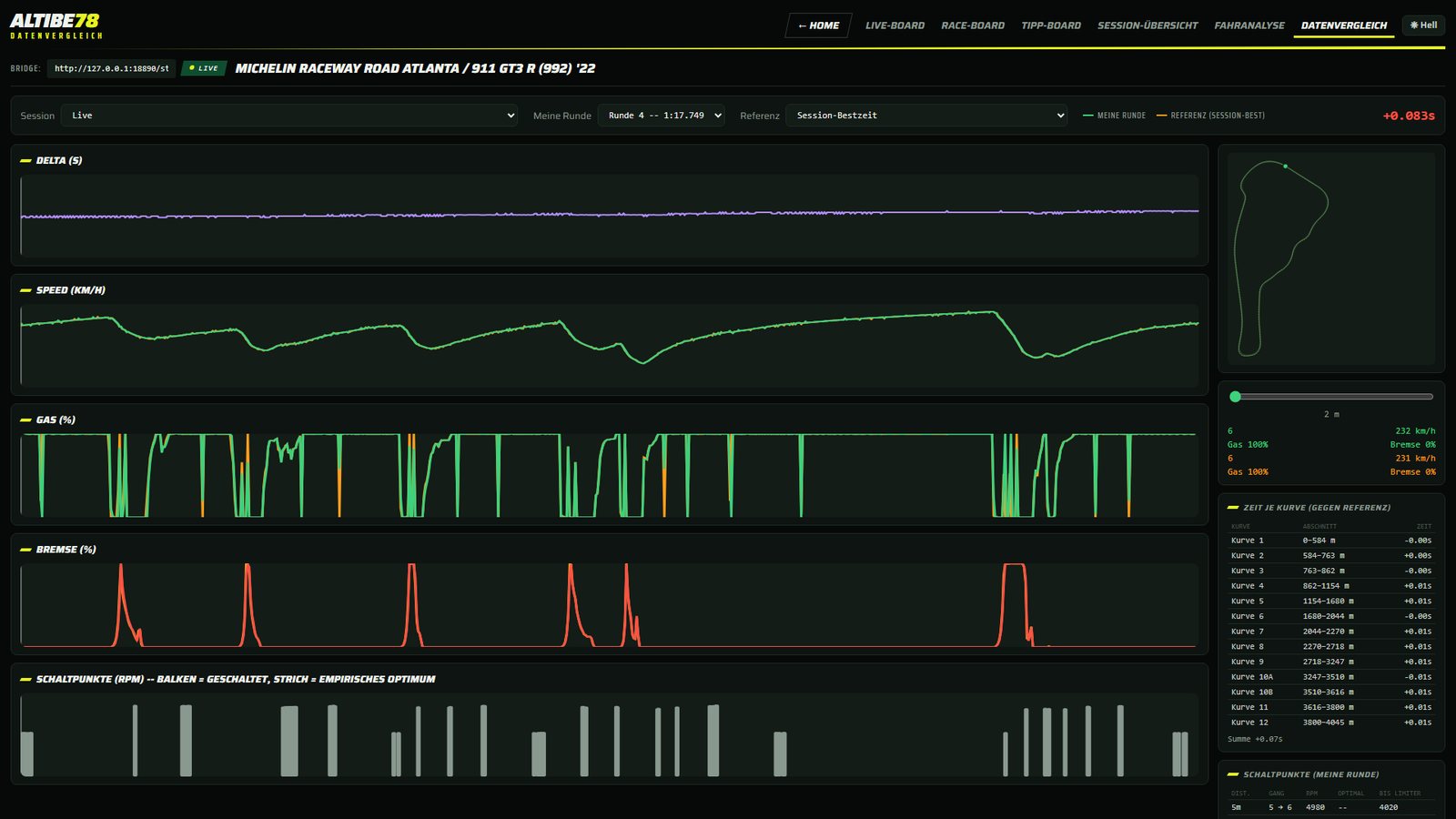The height and width of the screenshot is (819, 1456).
Task: Select the DATENVERGLEICH tab
Action: click(1344, 25)
